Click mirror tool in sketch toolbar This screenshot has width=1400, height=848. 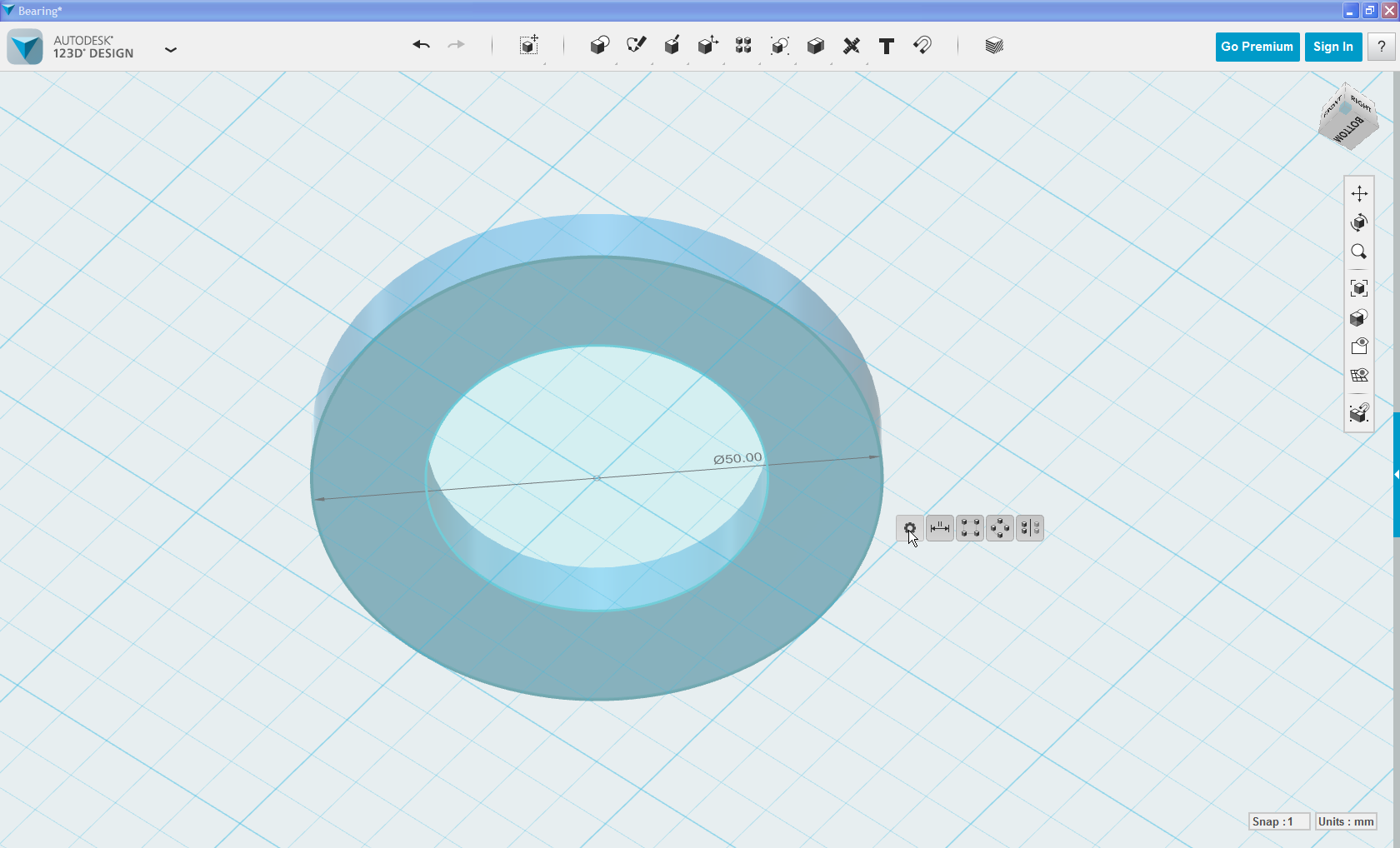point(1030,528)
